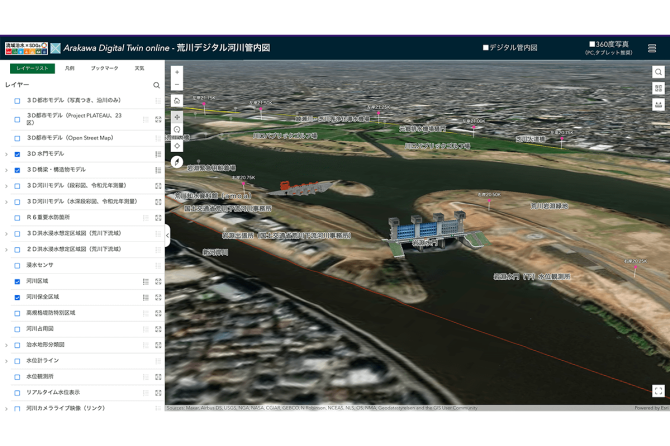Image resolution: width=670 pixels, height=446 pixels.
Task: Enable 3D都市モデル (Project PLATEAU) layer
Action: [17, 120]
